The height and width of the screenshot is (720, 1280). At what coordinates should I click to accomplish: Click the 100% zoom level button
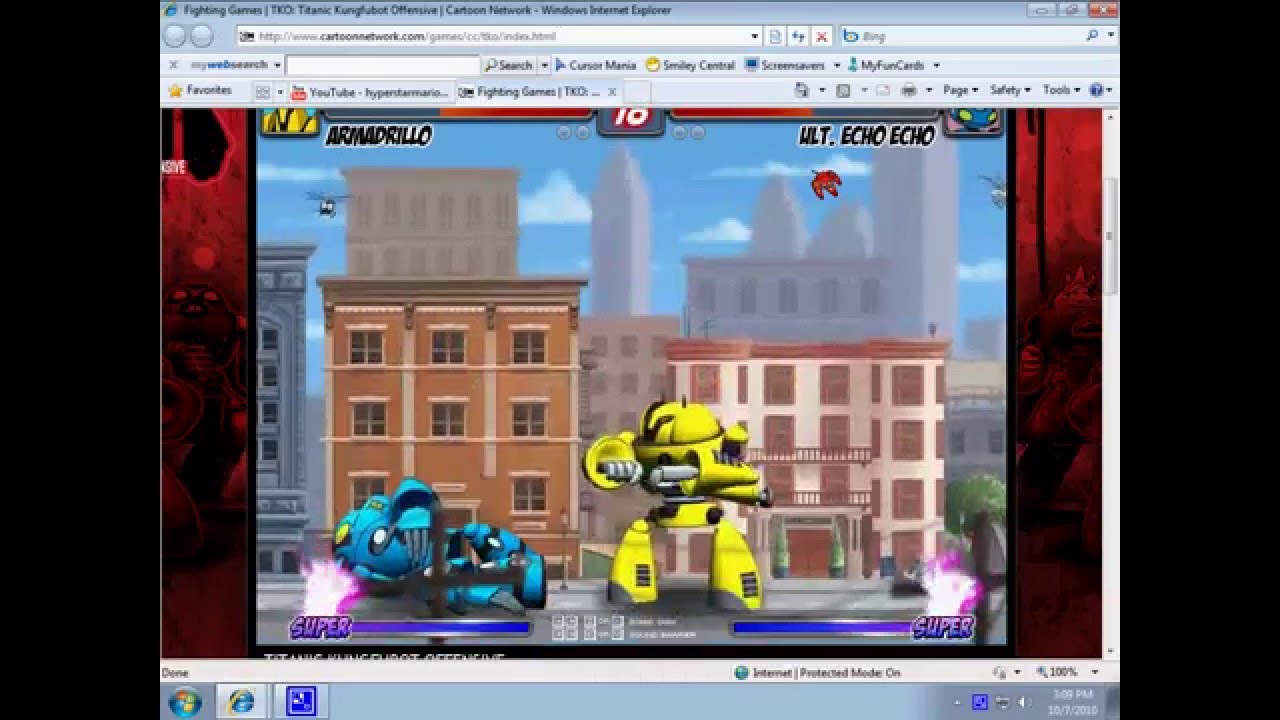(1057, 673)
